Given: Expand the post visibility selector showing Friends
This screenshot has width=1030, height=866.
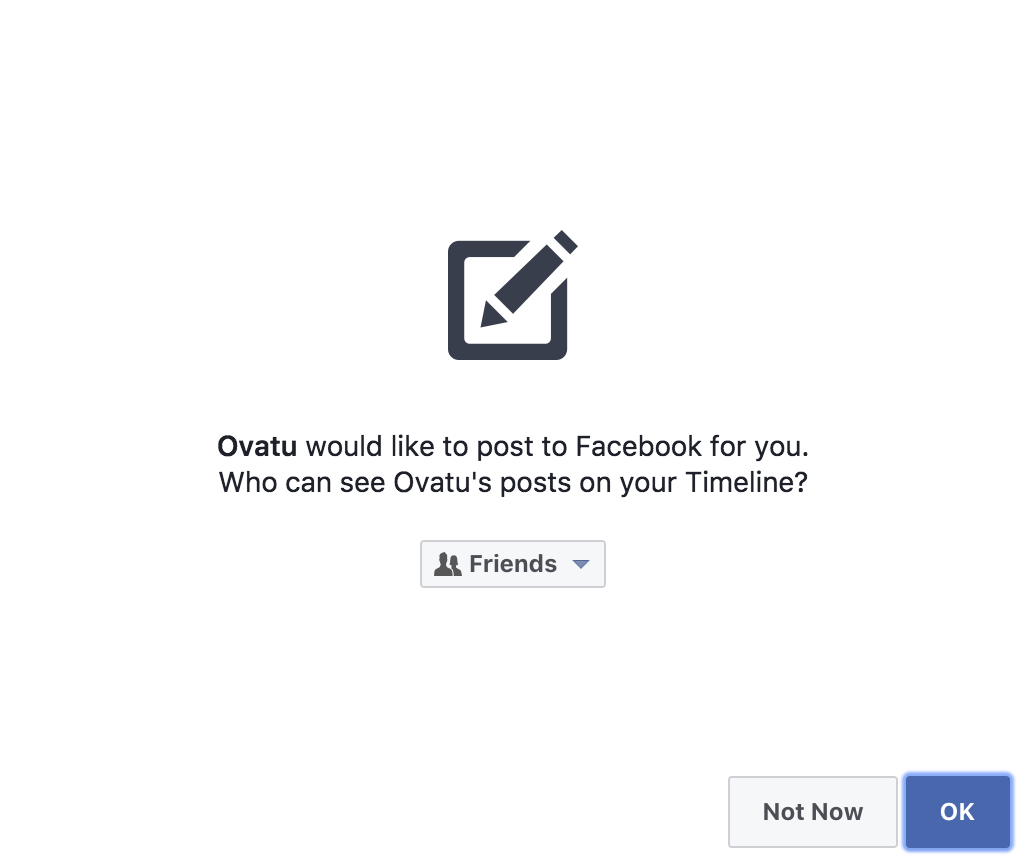Looking at the screenshot, I should 512,564.
